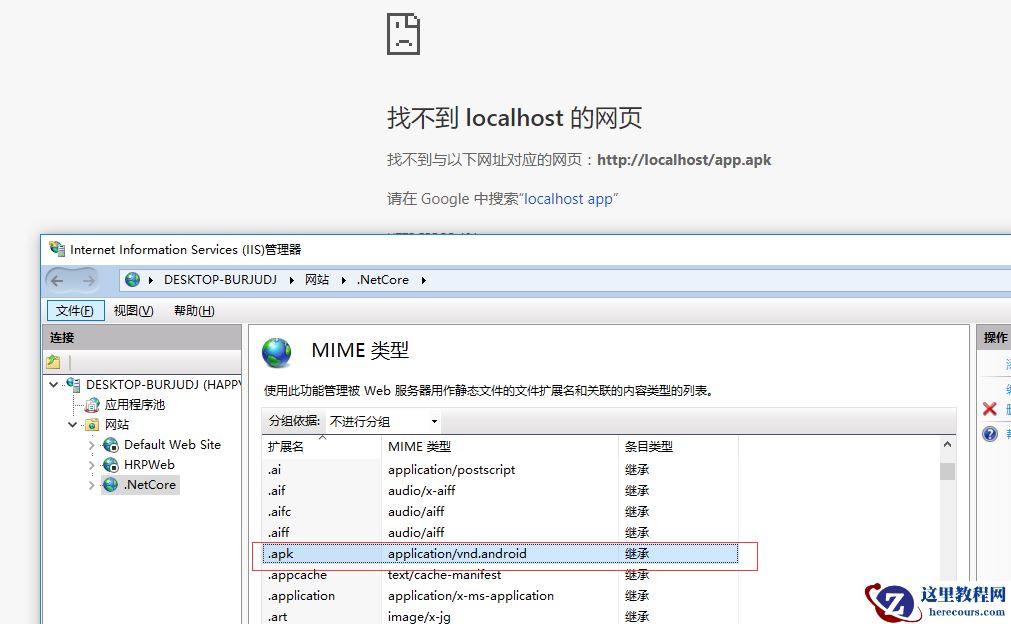
Task: Click 网站 in the breadcrumb path
Action: click(317, 280)
